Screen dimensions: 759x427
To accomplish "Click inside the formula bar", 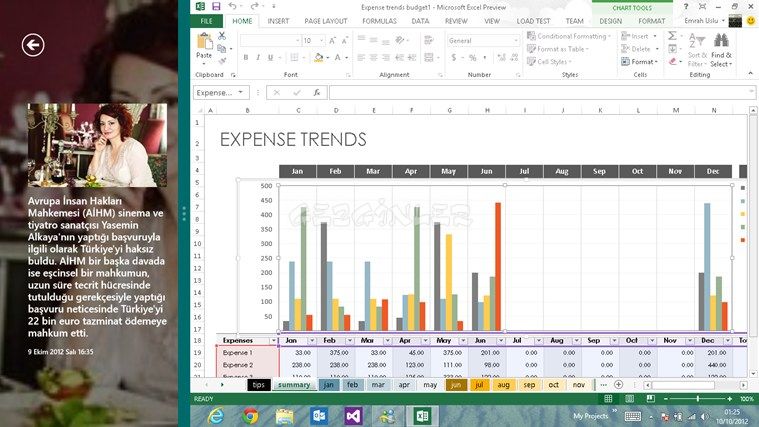I will click(542, 92).
